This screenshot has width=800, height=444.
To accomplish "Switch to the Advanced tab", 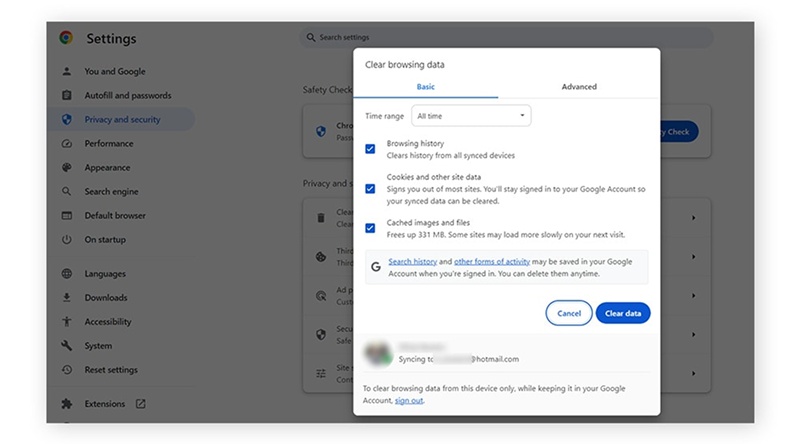I will point(579,87).
